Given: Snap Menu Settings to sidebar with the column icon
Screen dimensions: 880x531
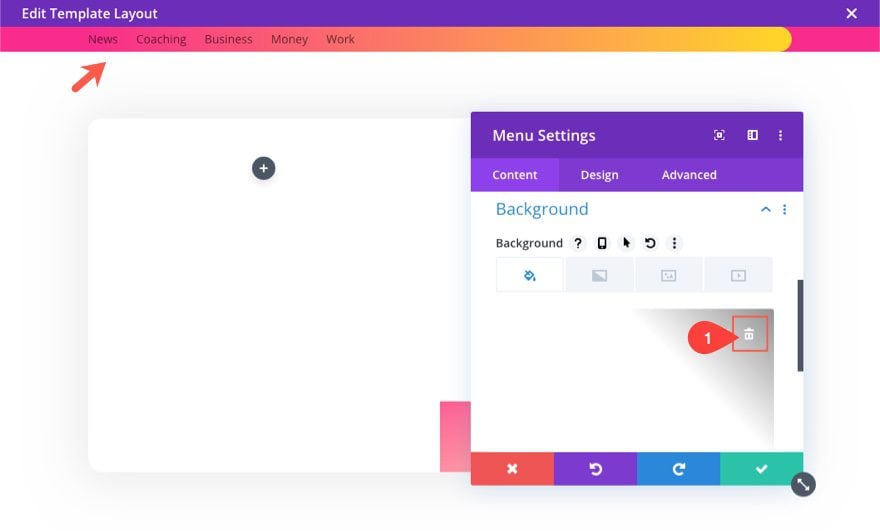Looking at the screenshot, I should (x=752, y=135).
